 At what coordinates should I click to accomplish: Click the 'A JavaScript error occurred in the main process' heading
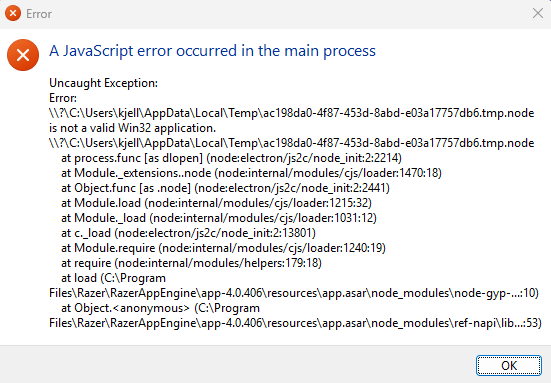click(212, 51)
